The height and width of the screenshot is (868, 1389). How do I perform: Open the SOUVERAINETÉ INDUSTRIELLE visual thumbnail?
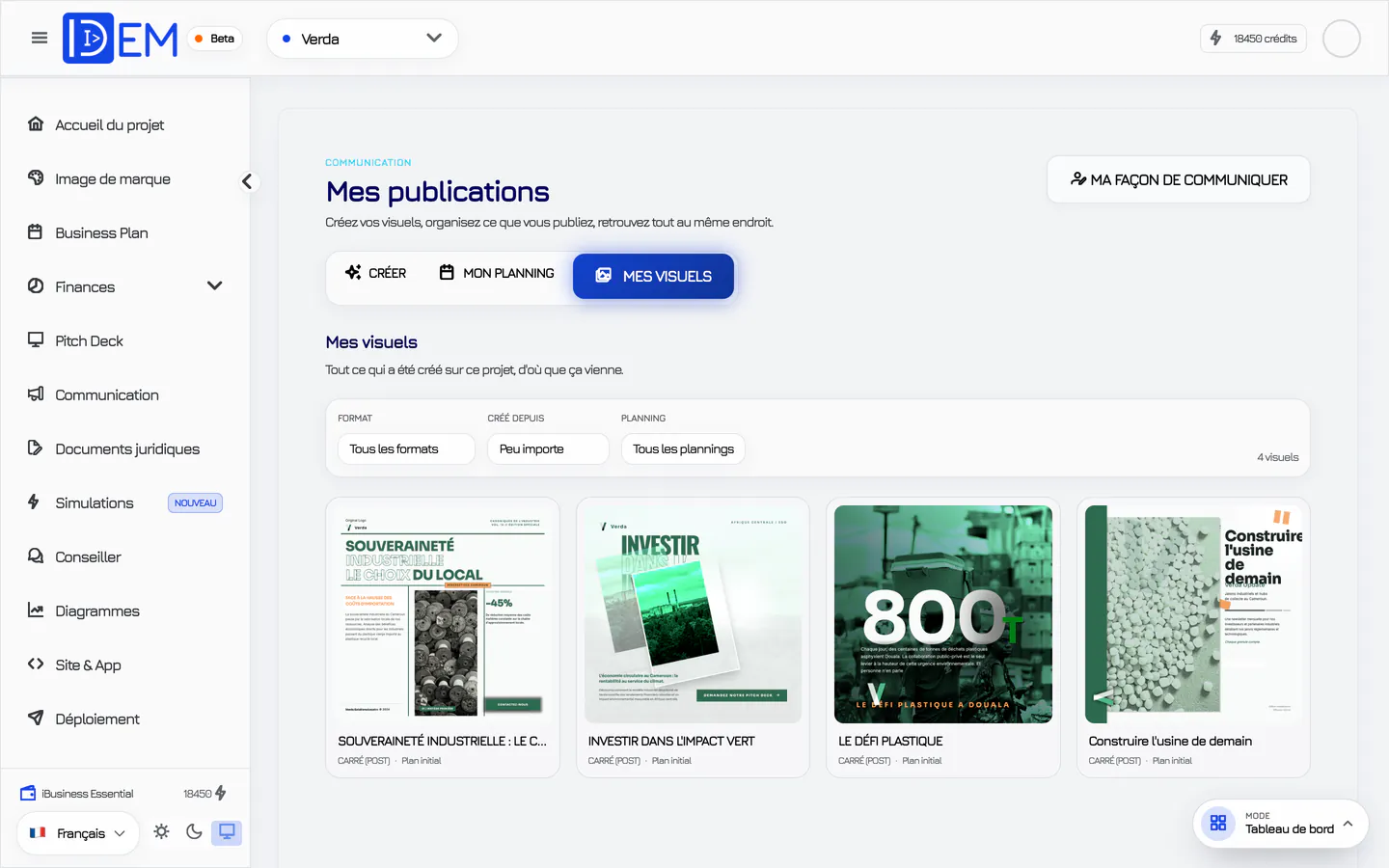[443, 614]
